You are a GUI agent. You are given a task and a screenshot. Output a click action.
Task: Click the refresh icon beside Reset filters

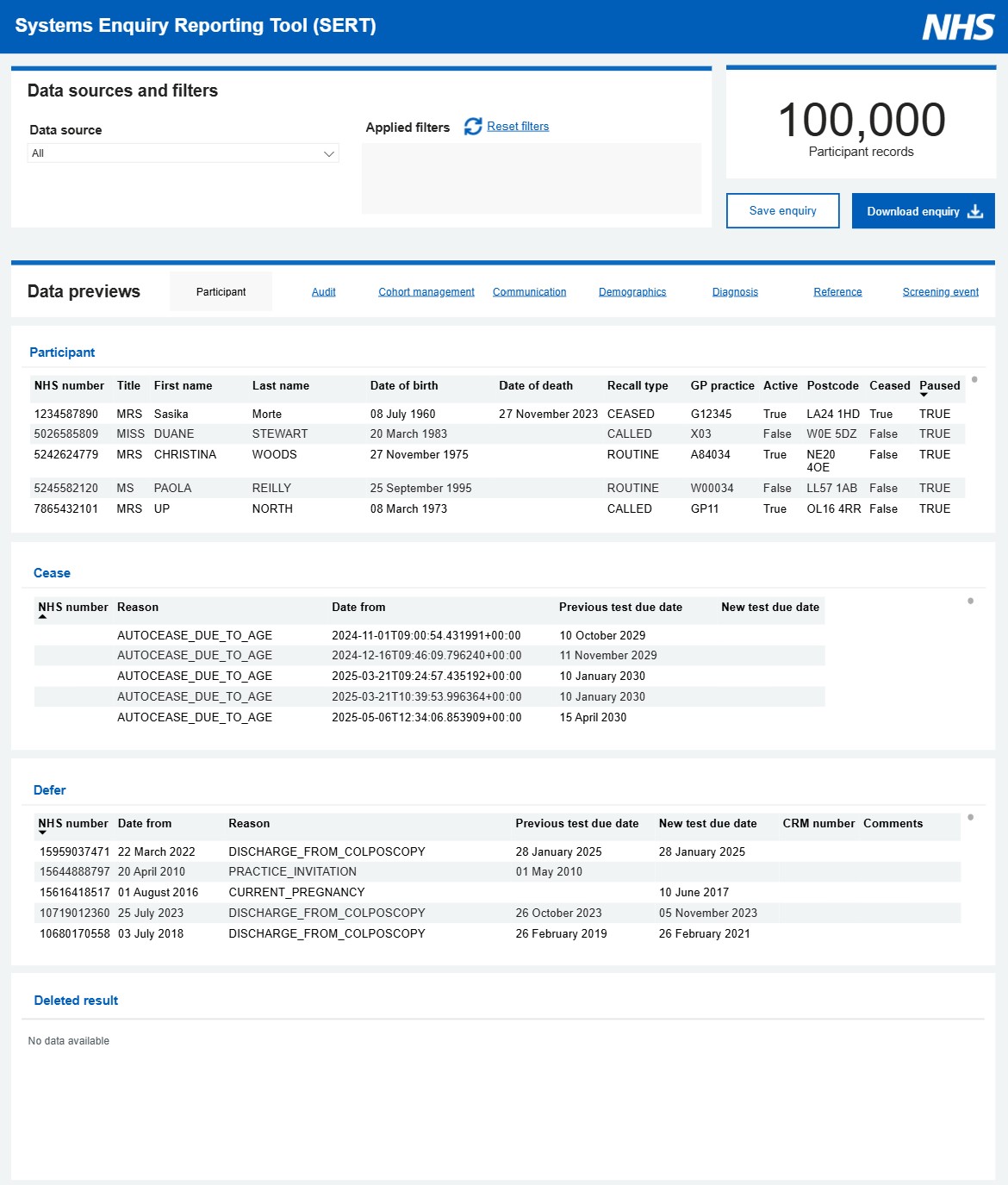tap(473, 127)
